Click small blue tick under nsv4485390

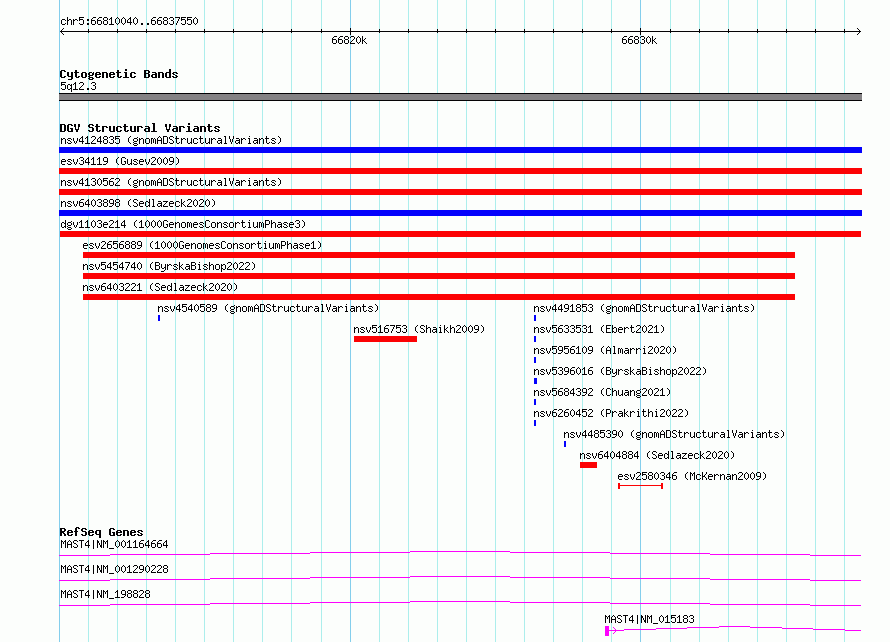[565, 444]
